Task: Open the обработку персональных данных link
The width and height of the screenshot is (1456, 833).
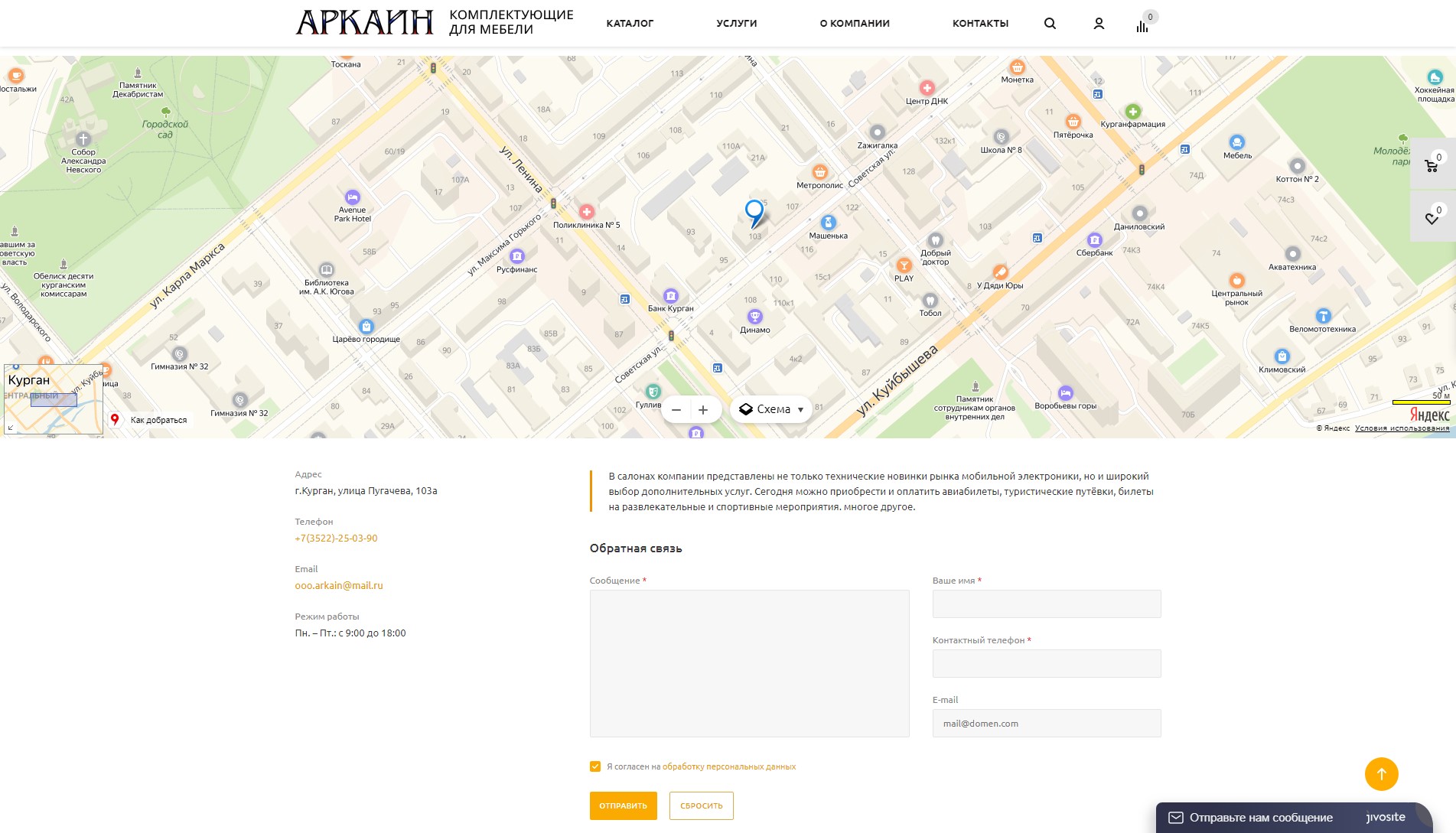Action: tap(729, 766)
